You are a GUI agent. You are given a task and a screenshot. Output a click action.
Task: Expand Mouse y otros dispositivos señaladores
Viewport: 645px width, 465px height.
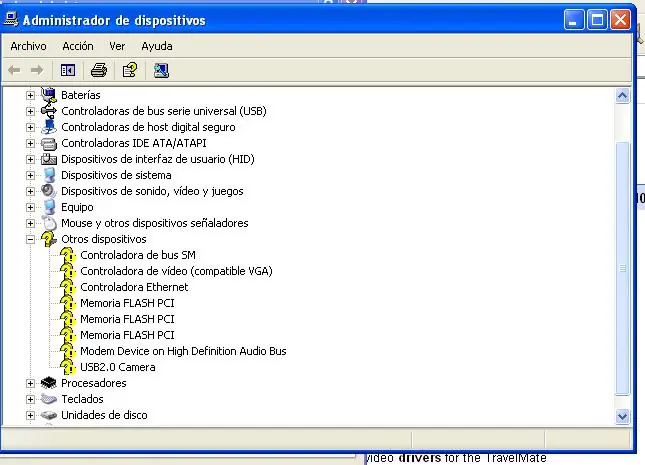(x=30, y=223)
